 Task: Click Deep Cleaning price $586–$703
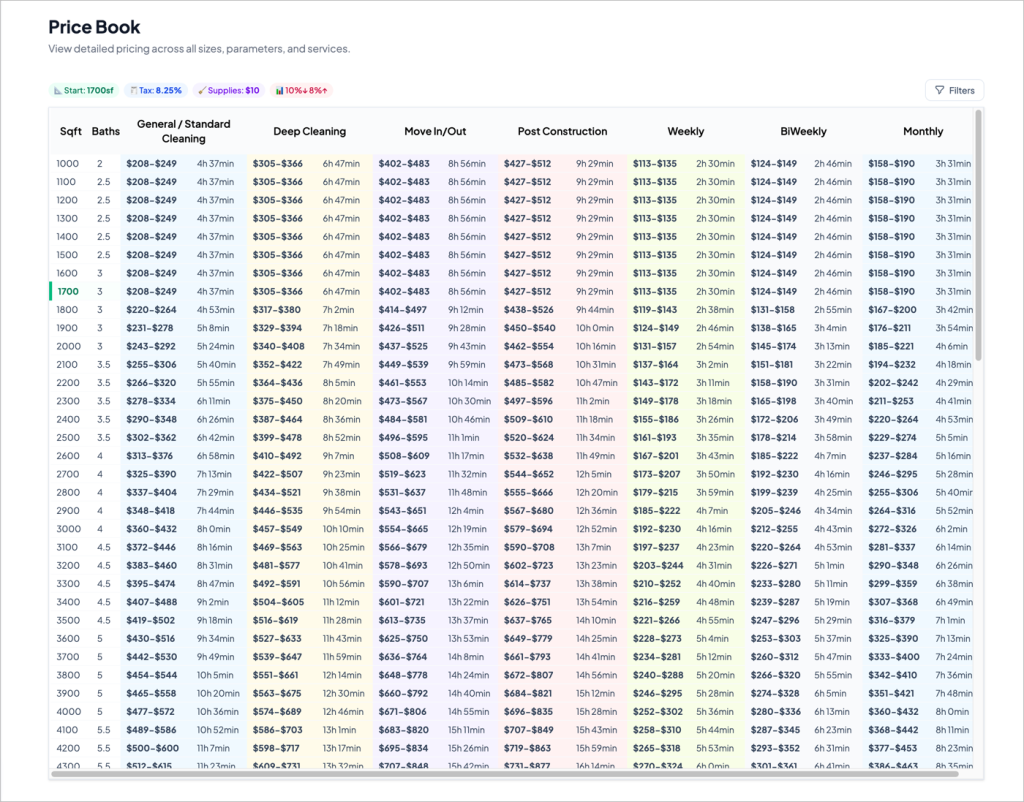click(278, 730)
